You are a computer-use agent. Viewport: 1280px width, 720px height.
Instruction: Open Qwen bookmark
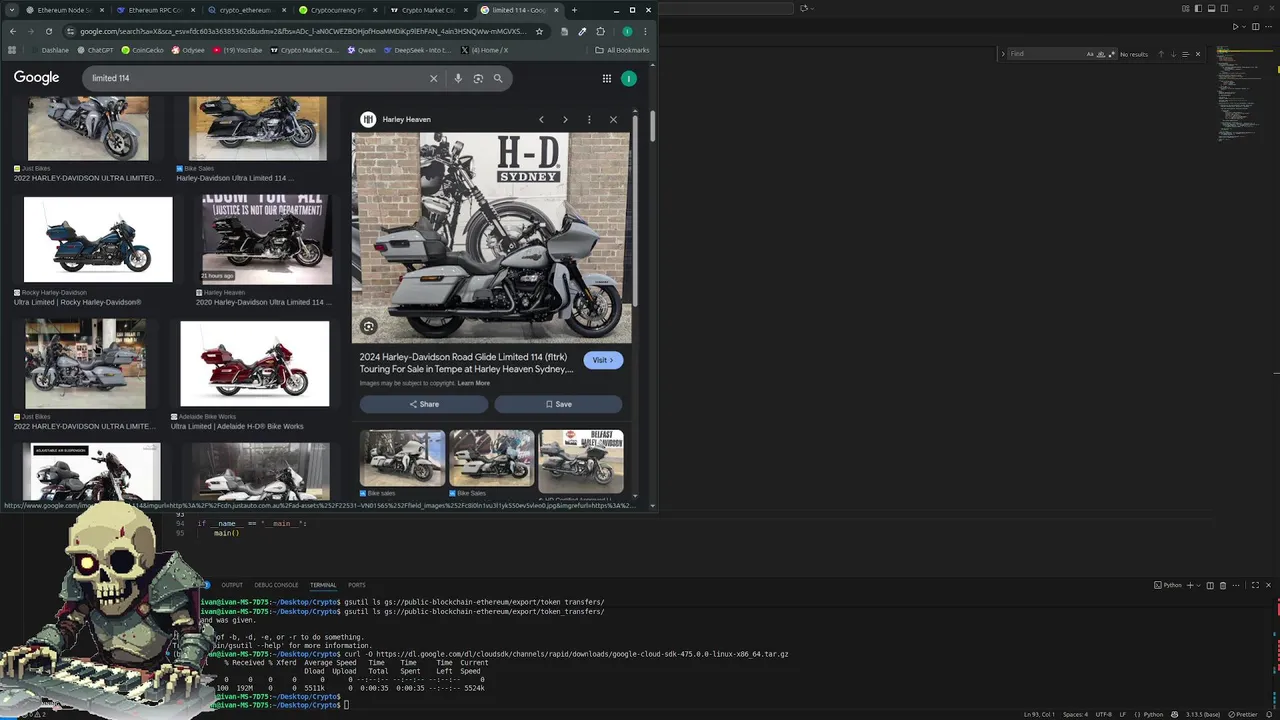coord(361,50)
